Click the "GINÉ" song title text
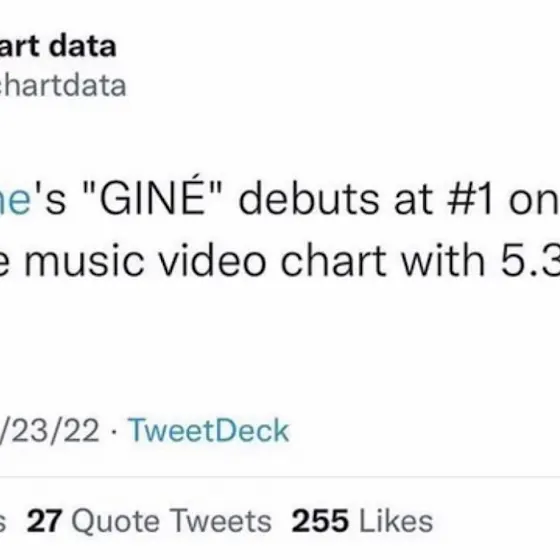This screenshot has width=560, height=560. tap(152, 197)
